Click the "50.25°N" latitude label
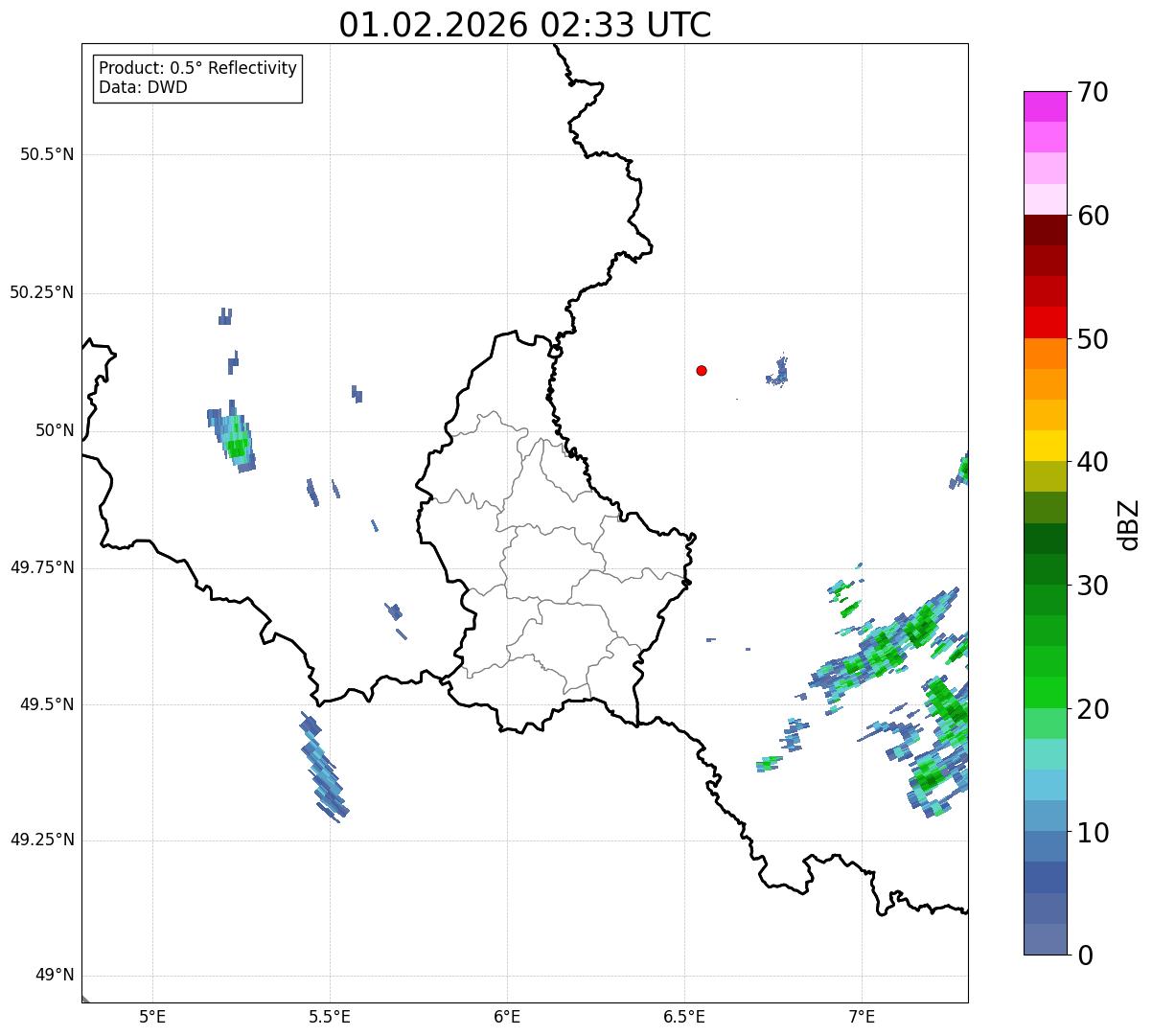The height and width of the screenshot is (1036, 1152). [42, 292]
